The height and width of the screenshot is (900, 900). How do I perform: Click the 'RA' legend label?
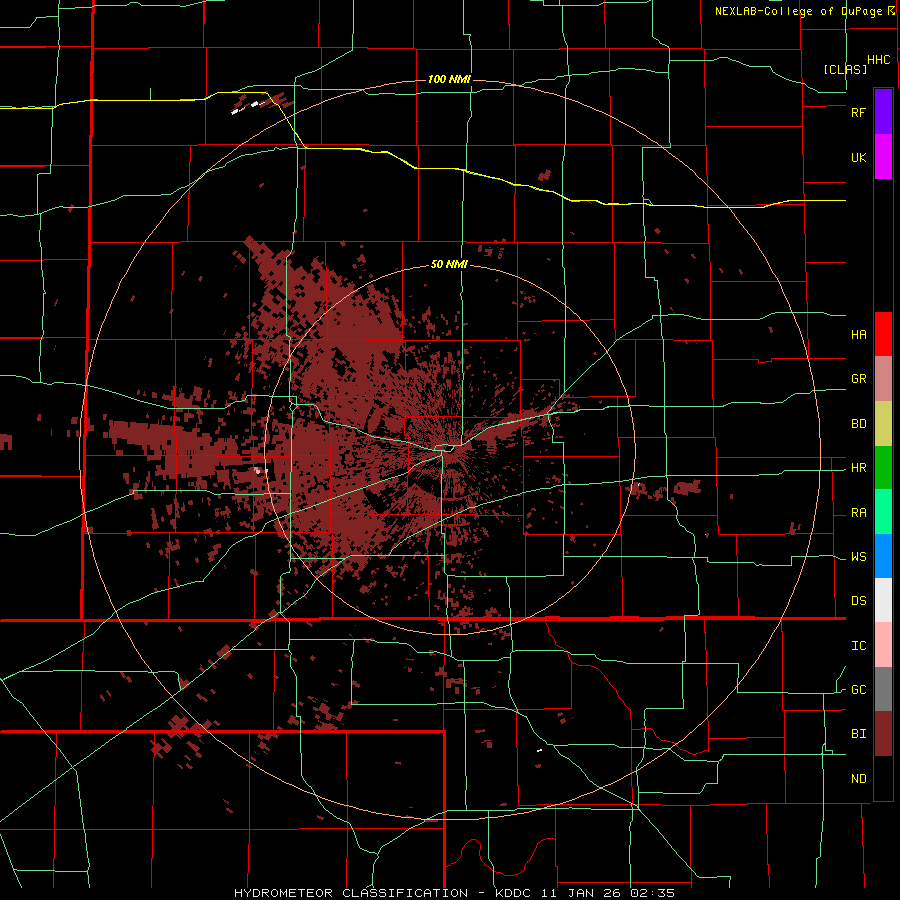[x=858, y=513]
